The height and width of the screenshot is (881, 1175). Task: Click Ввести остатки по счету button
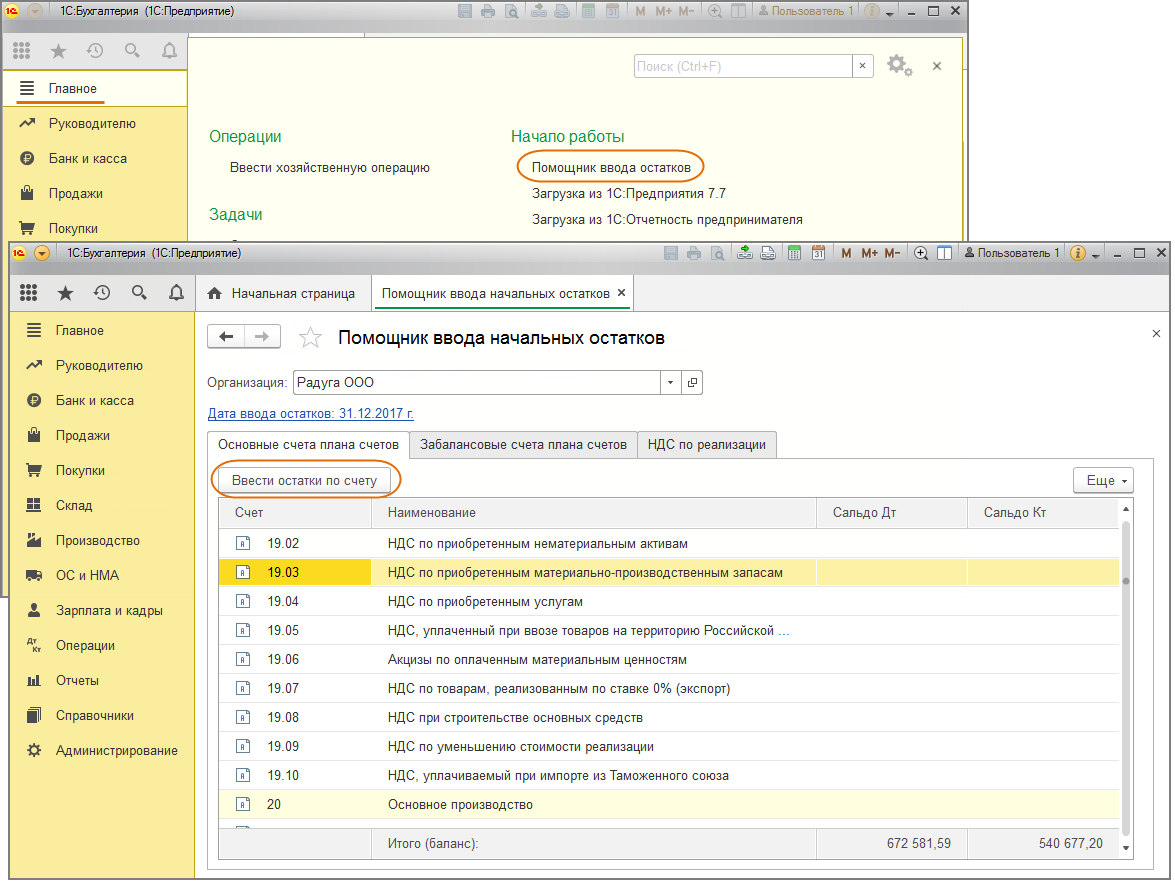(304, 481)
